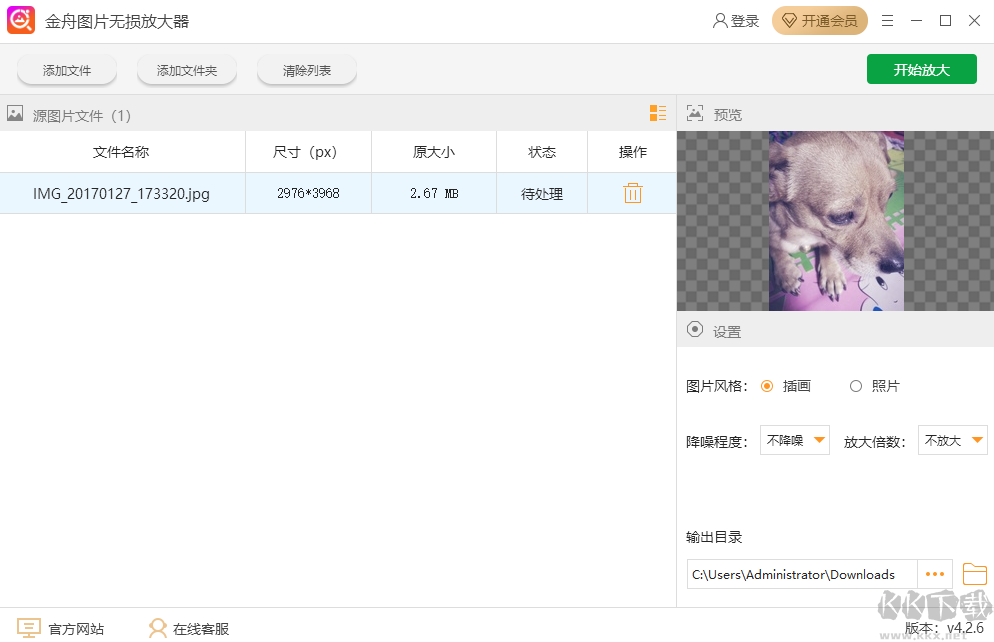Screen dimensions: 994x642
Task: Open the 放大倍数 dropdown
Action: [952, 439]
